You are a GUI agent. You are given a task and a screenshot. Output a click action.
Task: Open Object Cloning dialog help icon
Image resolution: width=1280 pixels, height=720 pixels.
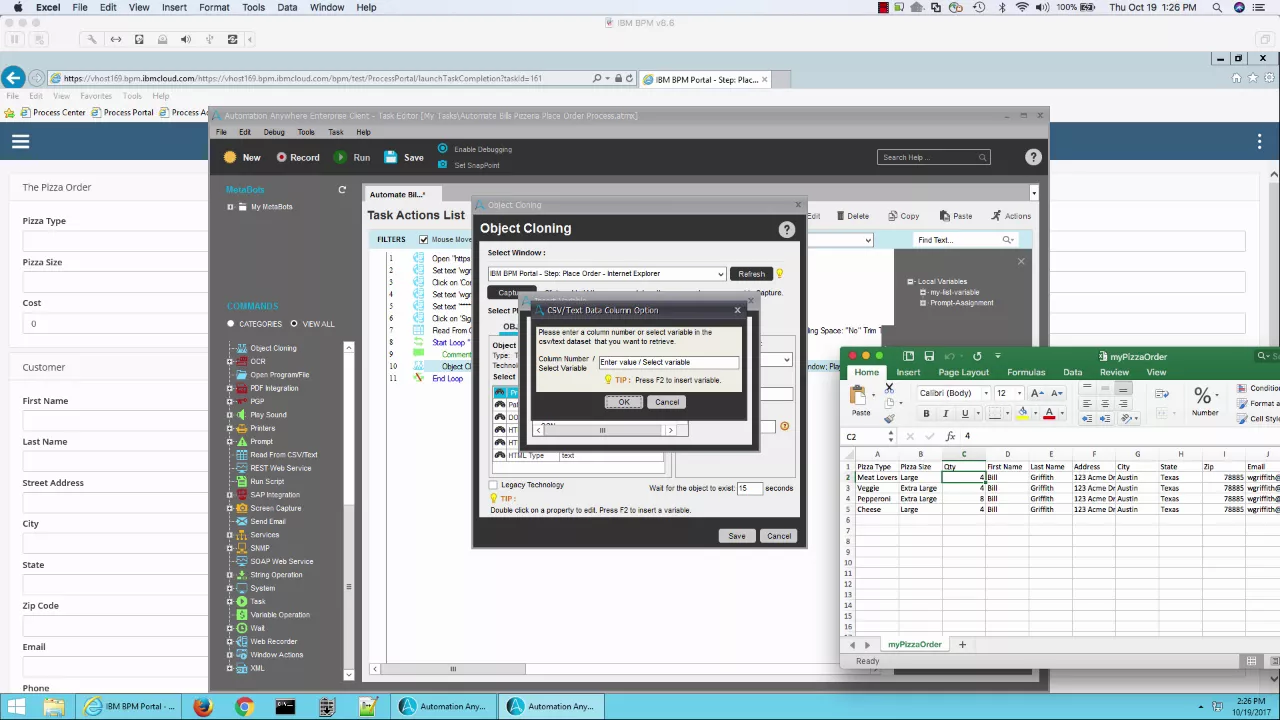click(787, 229)
